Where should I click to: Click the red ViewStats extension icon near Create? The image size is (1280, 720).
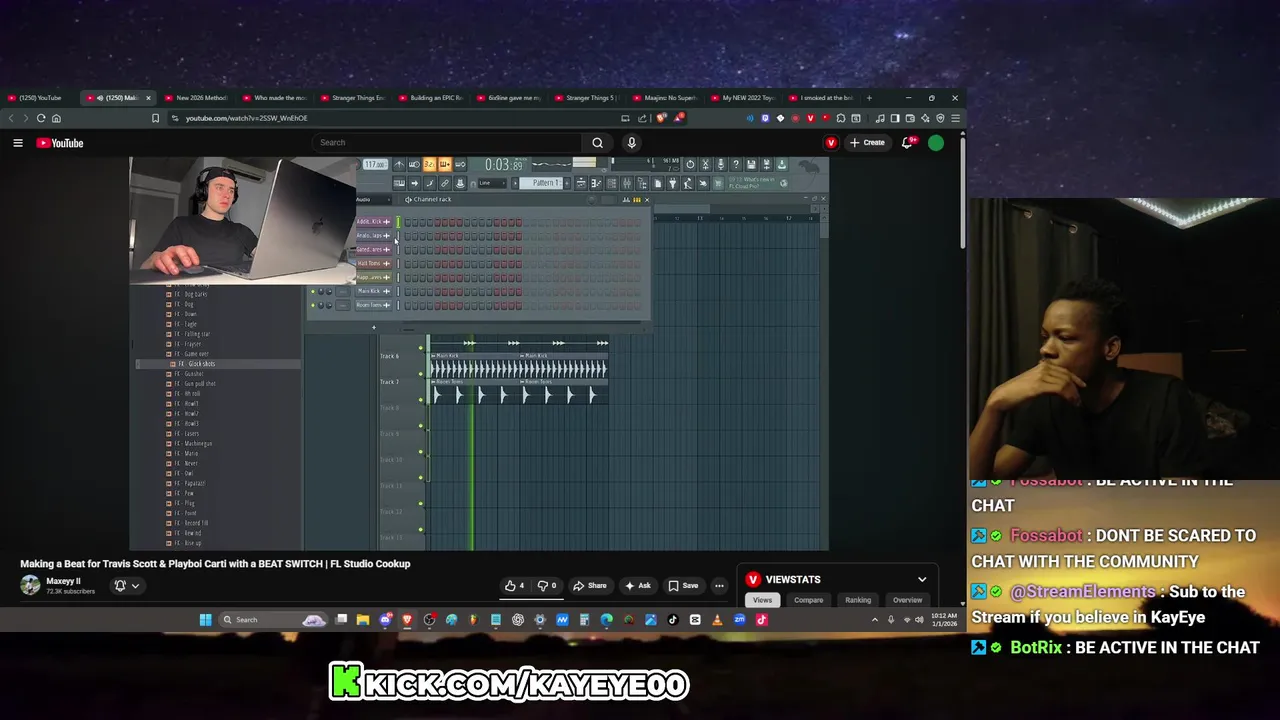pyautogui.click(x=831, y=143)
